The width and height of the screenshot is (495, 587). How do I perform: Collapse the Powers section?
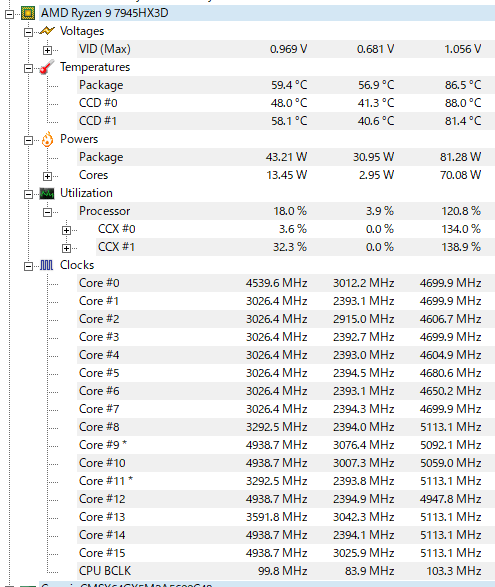pyautogui.click(x=28, y=140)
